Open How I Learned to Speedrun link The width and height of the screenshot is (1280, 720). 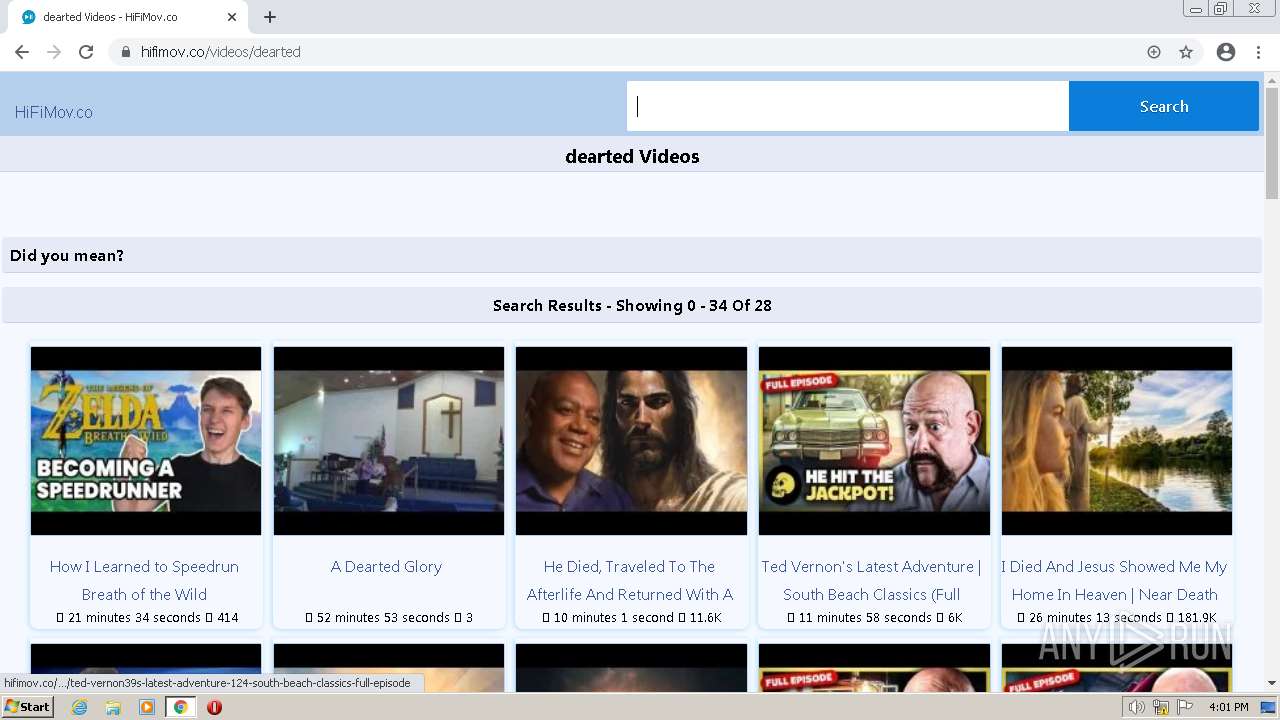coord(145,580)
